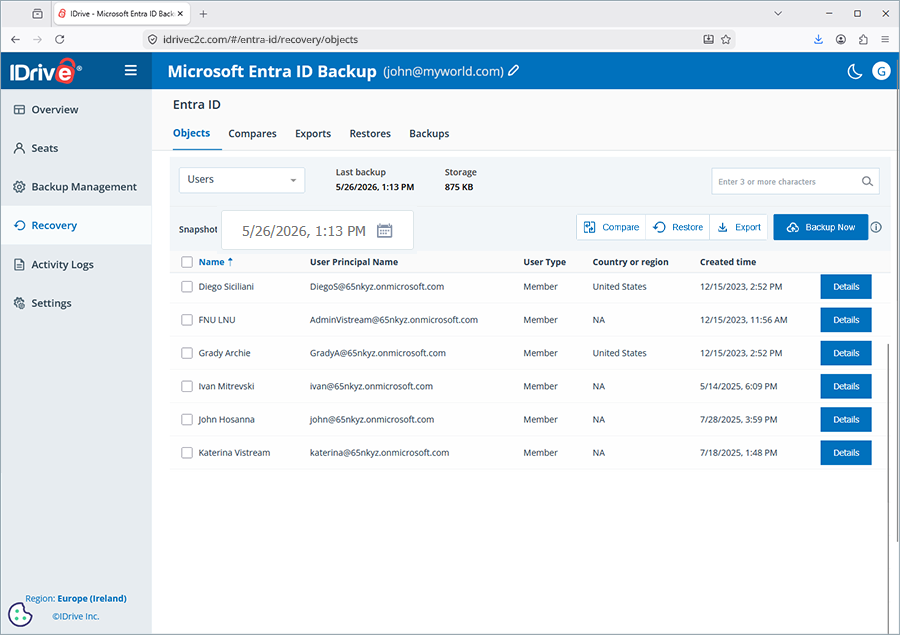View Details for Diego Siciliani
The image size is (900, 635).
(845, 286)
